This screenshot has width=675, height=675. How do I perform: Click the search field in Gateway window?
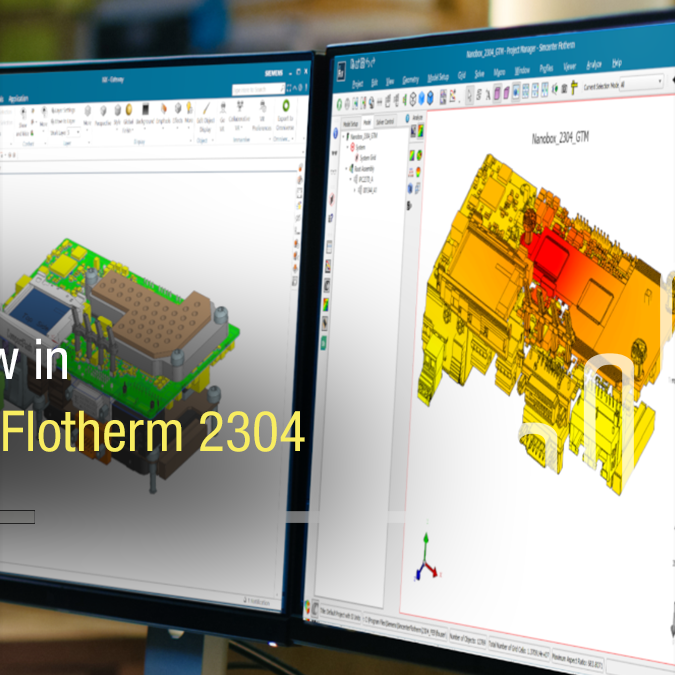(x=258, y=89)
